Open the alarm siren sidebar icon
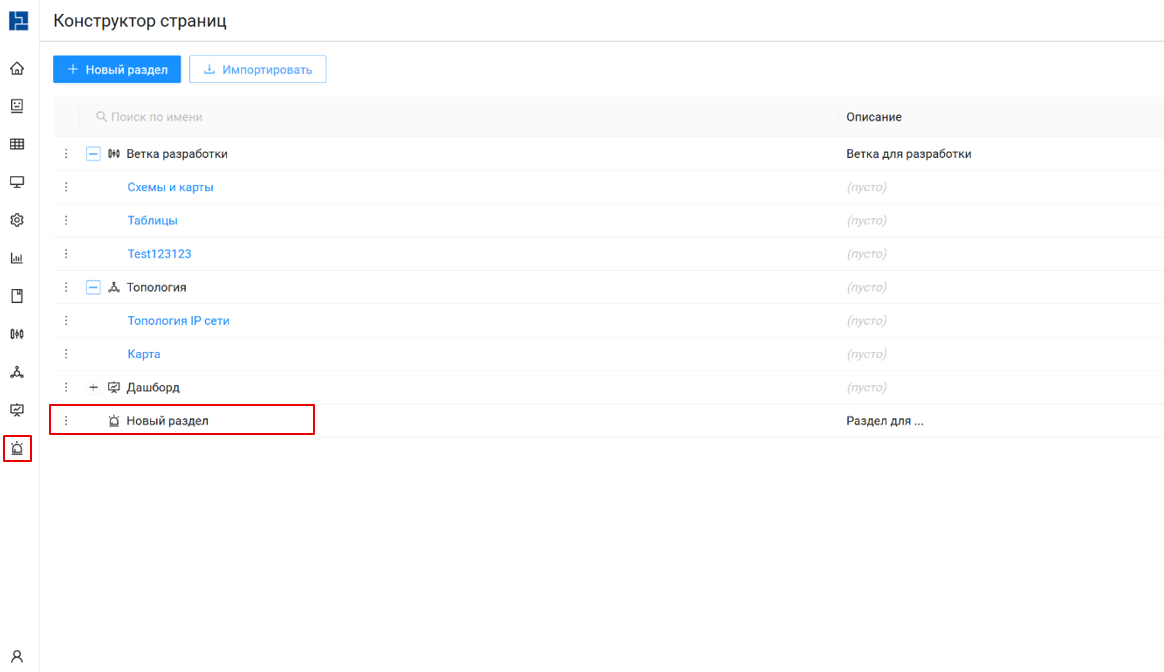This screenshot has width=1164, height=672. 17,449
